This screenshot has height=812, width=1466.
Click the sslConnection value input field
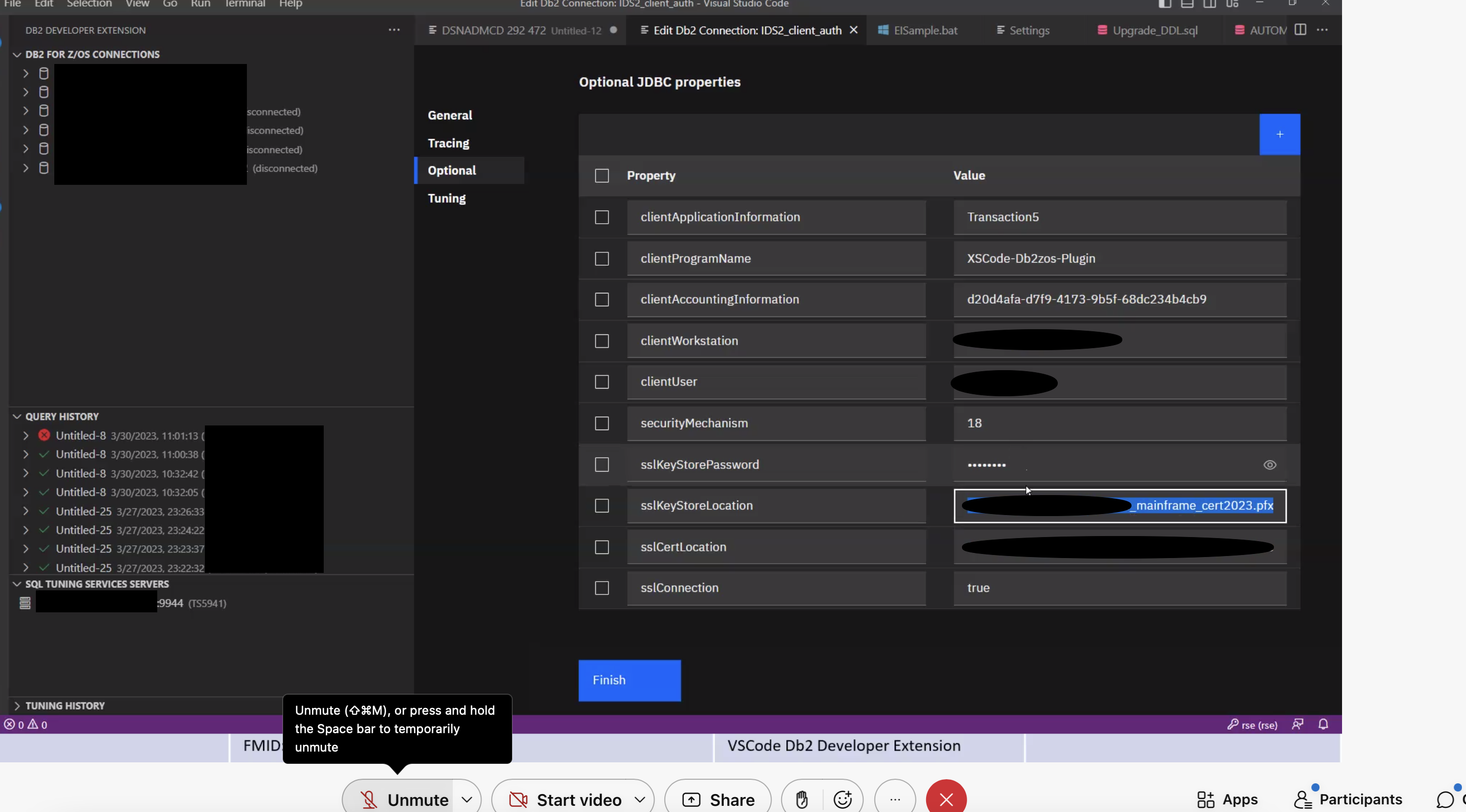click(1119, 588)
